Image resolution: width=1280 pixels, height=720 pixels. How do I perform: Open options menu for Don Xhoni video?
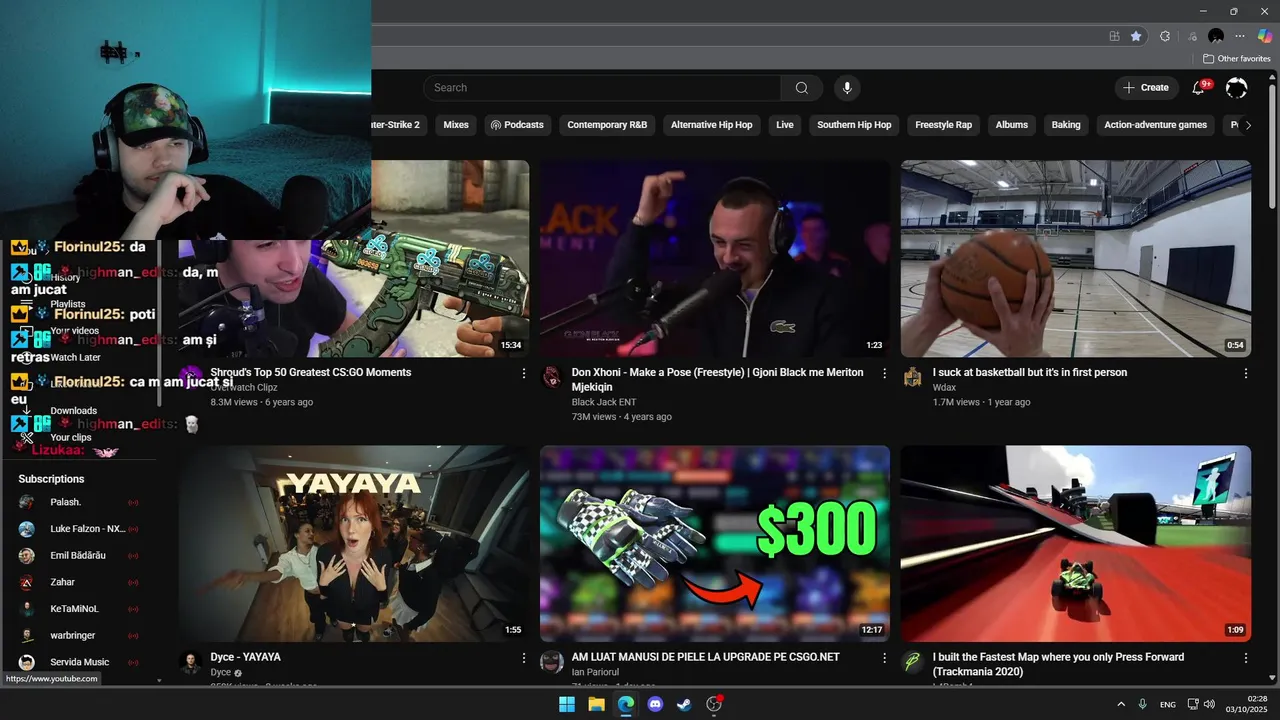click(884, 373)
